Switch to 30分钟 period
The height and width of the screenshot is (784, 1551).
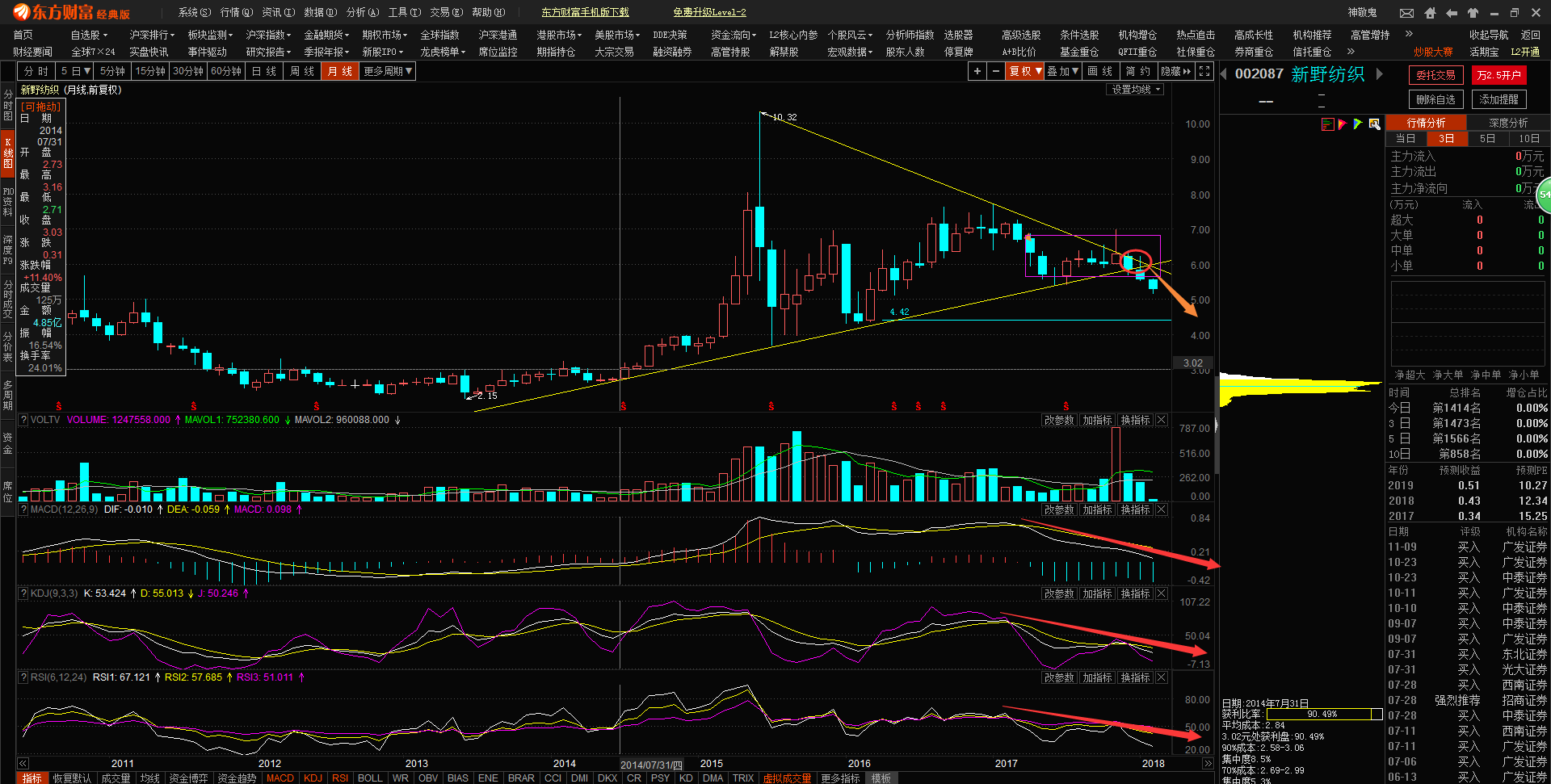[187, 71]
